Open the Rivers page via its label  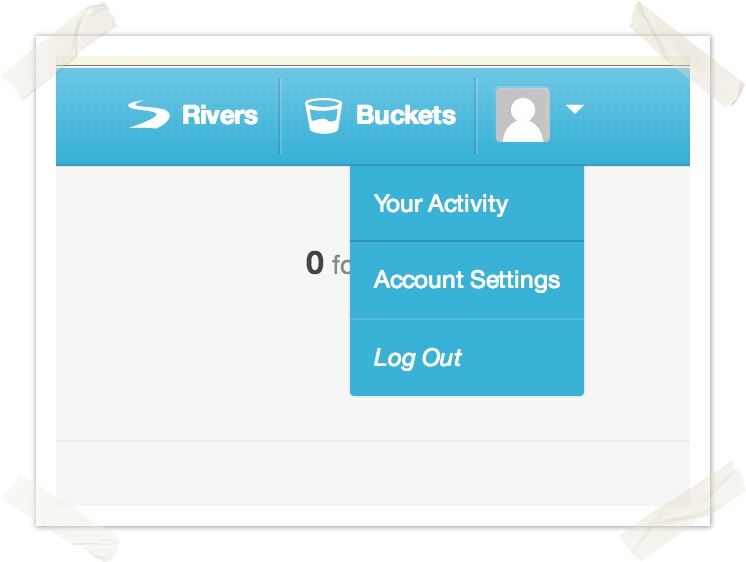pyautogui.click(x=220, y=115)
